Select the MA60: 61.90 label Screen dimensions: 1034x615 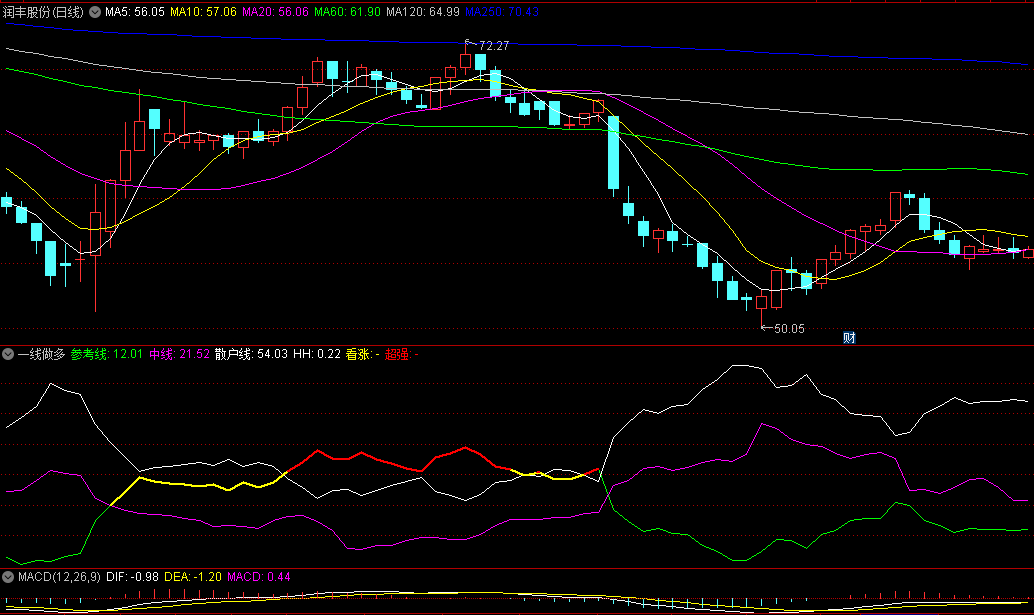347,12
